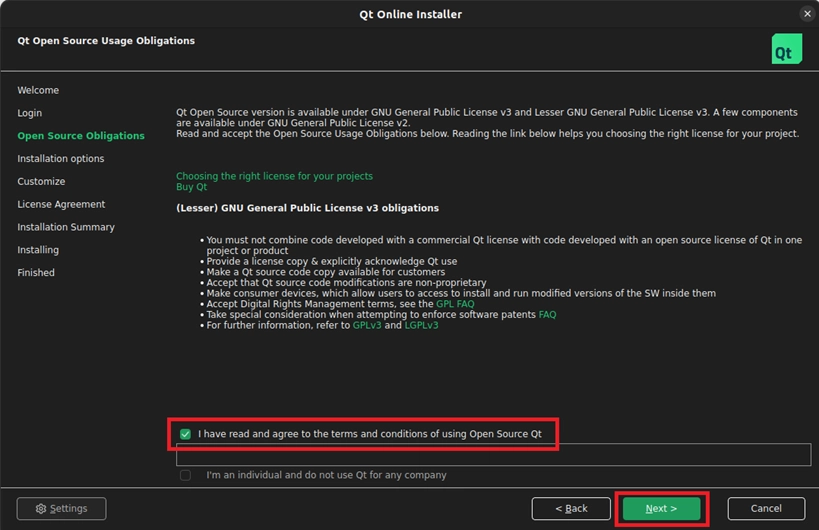819x530 pixels.
Task: Select the Welcome step in sidebar
Action: (38, 90)
